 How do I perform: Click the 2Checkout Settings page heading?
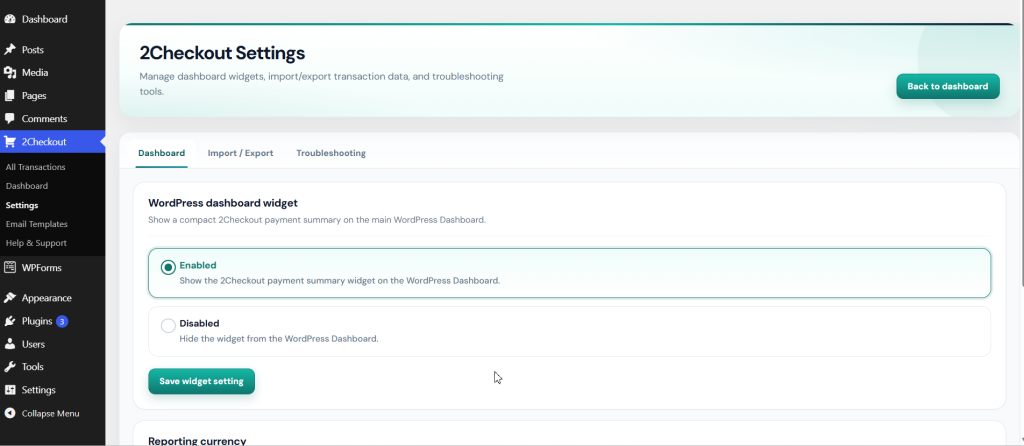(x=222, y=52)
